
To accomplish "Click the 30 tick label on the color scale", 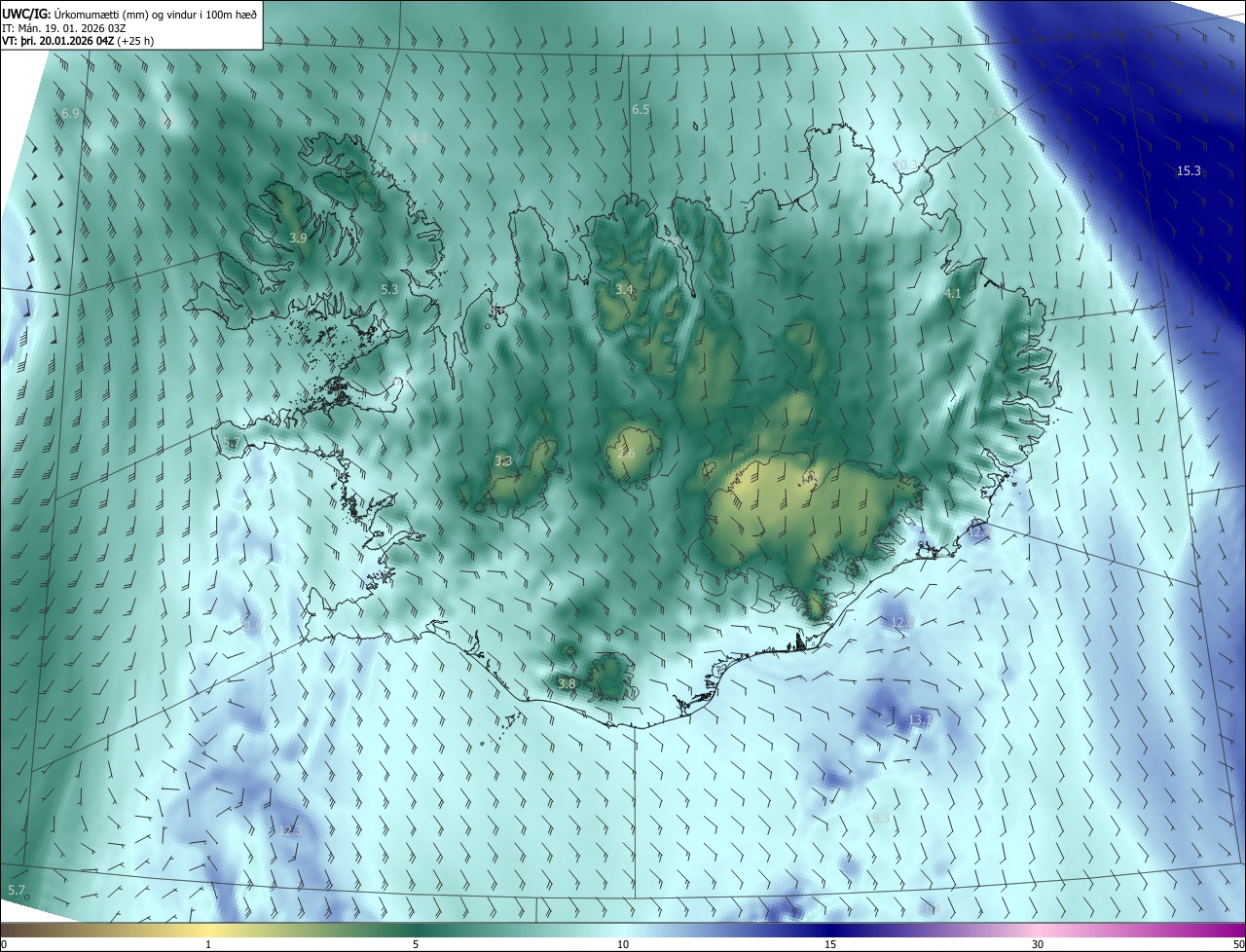I will 1038,944.
